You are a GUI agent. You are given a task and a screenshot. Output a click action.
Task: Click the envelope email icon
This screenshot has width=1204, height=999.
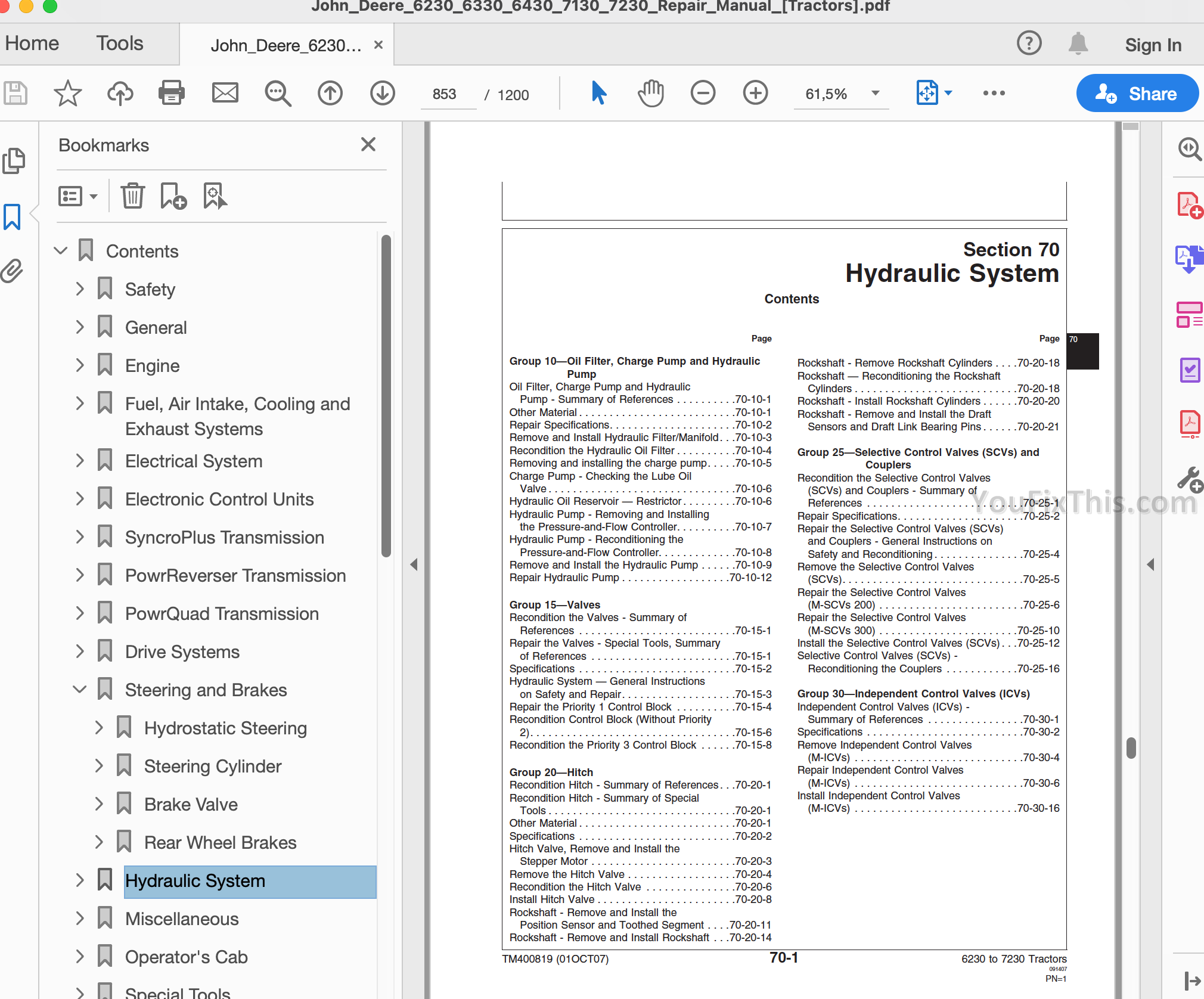pyautogui.click(x=225, y=93)
